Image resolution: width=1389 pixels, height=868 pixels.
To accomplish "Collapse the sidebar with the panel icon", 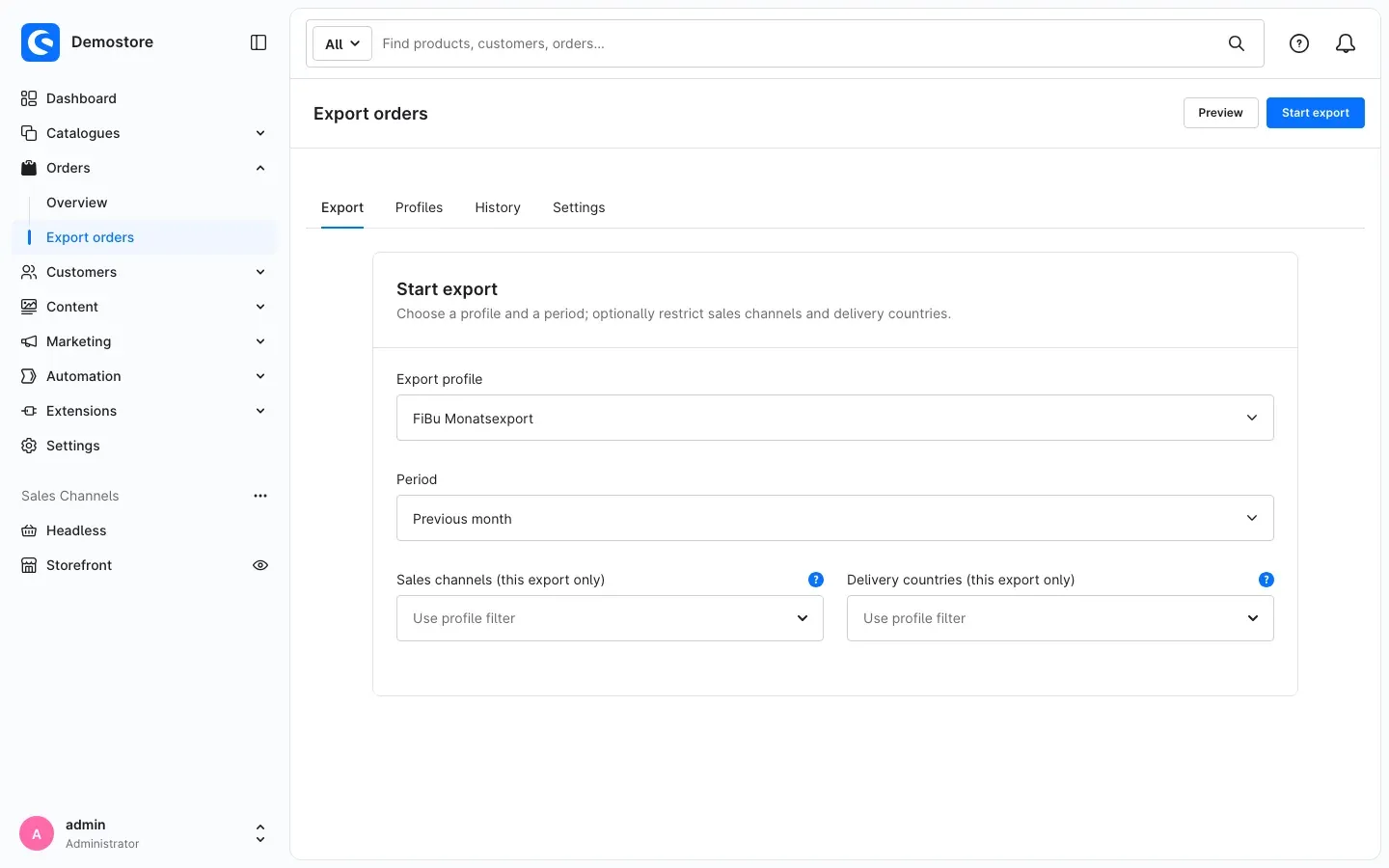I will pyautogui.click(x=259, y=42).
